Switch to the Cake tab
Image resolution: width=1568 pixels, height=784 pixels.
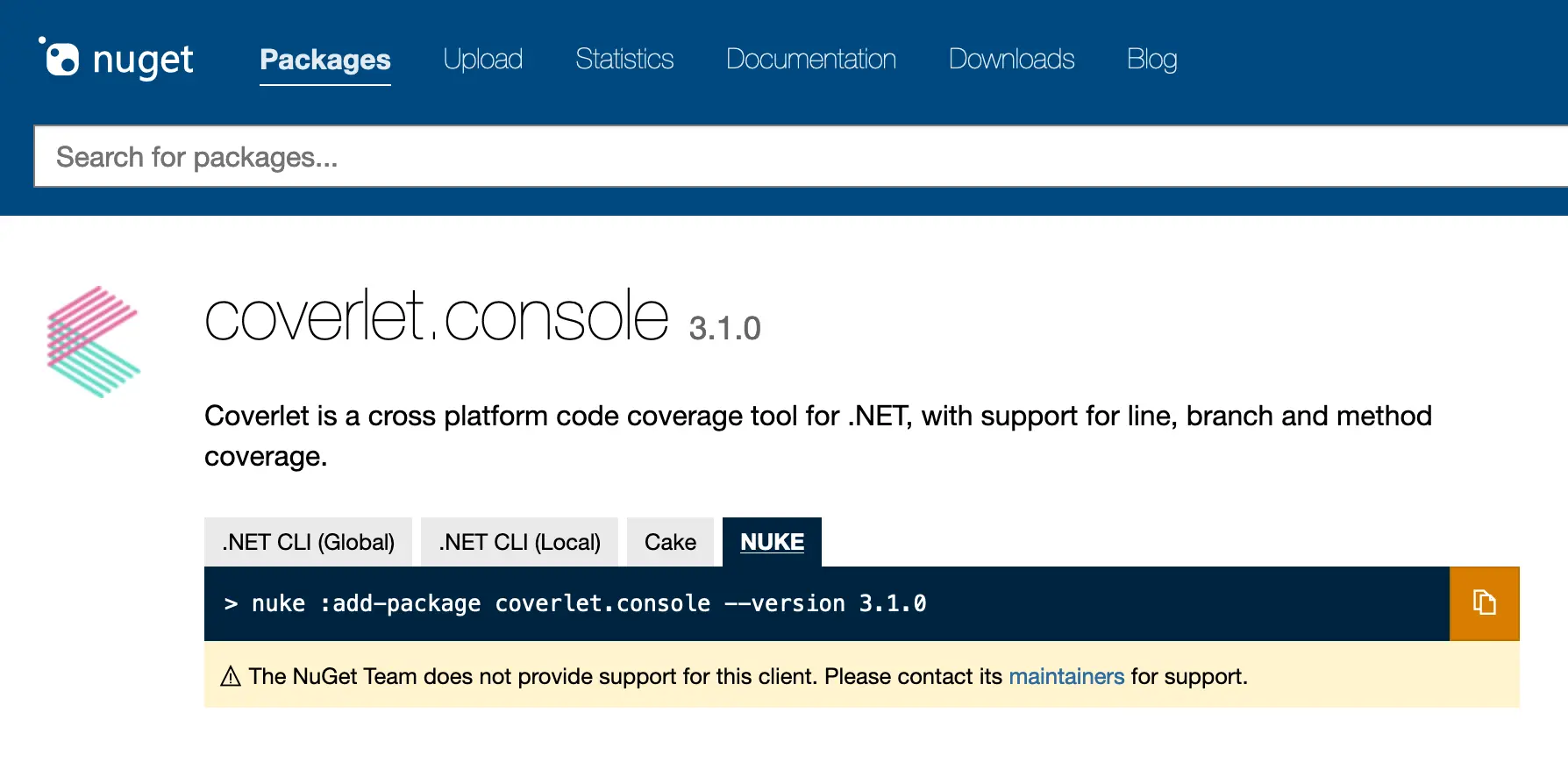670,542
